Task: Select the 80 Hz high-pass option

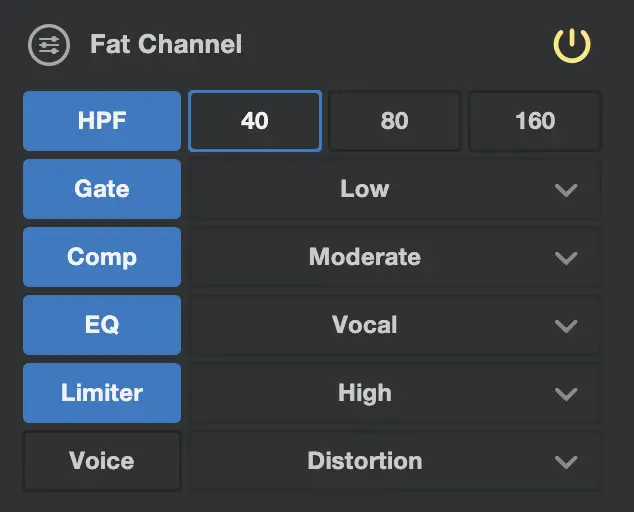Action: coord(395,121)
